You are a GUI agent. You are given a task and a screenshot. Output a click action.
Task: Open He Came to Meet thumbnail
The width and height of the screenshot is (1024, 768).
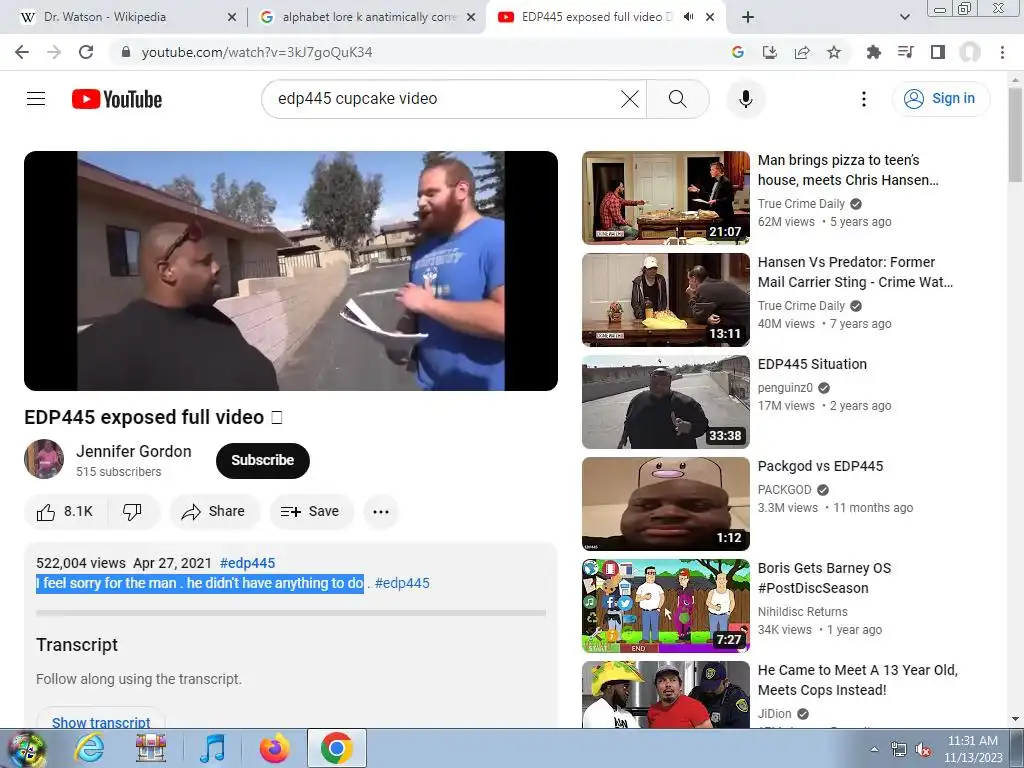coord(665,694)
